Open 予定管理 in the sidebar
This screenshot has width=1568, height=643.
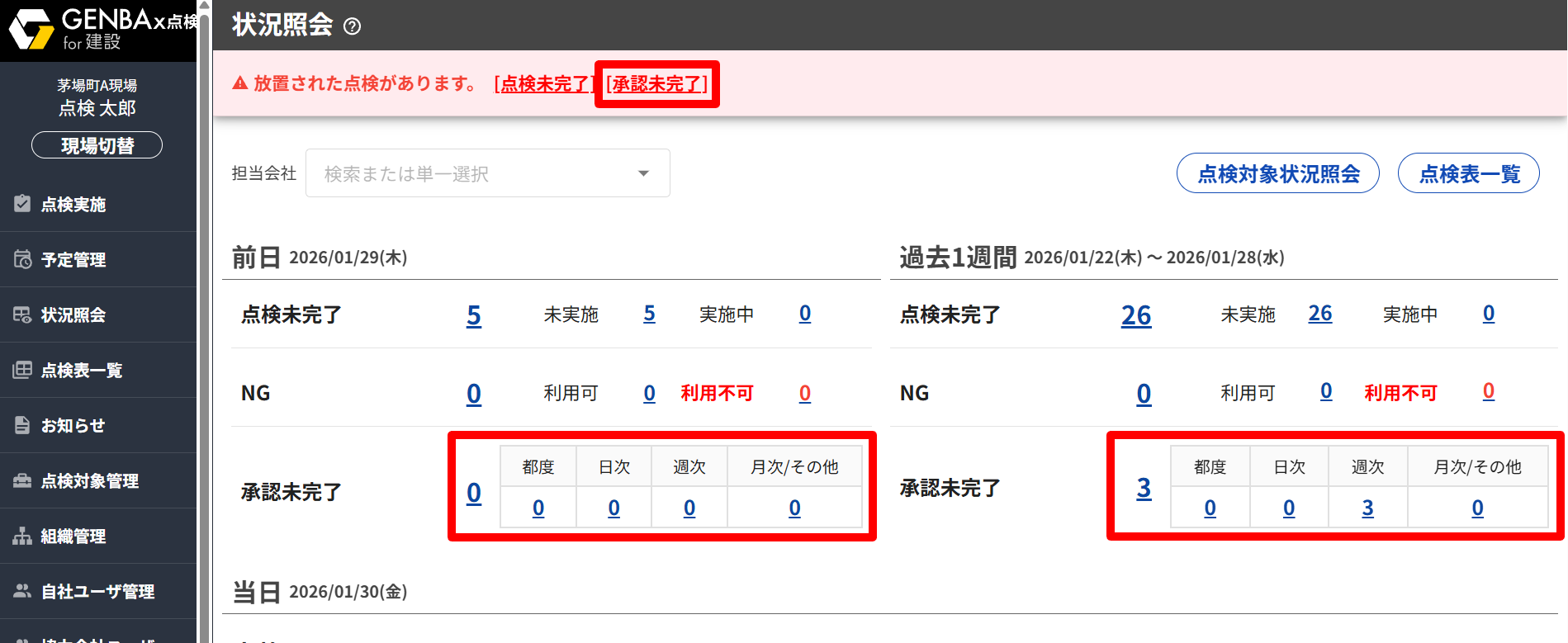pos(98,259)
